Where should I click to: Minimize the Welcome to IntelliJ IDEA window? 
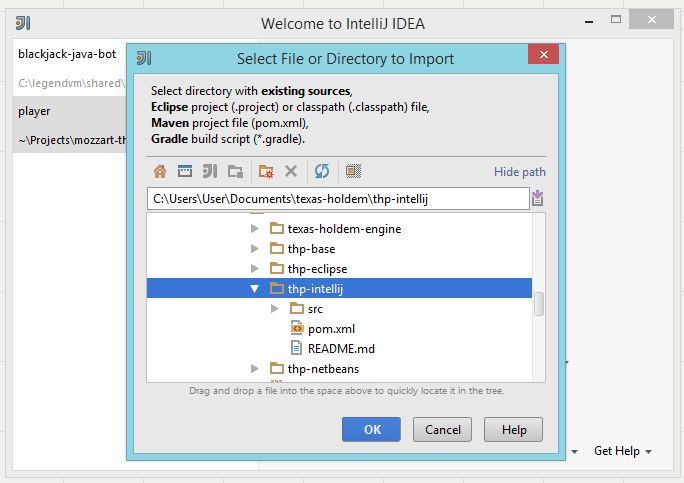click(x=589, y=21)
